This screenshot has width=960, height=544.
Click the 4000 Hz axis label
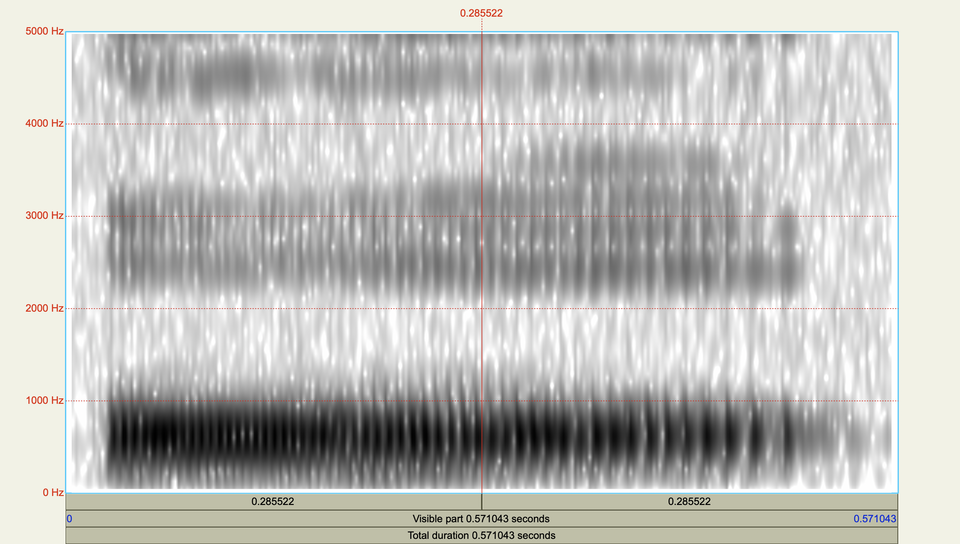click(44, 124)
